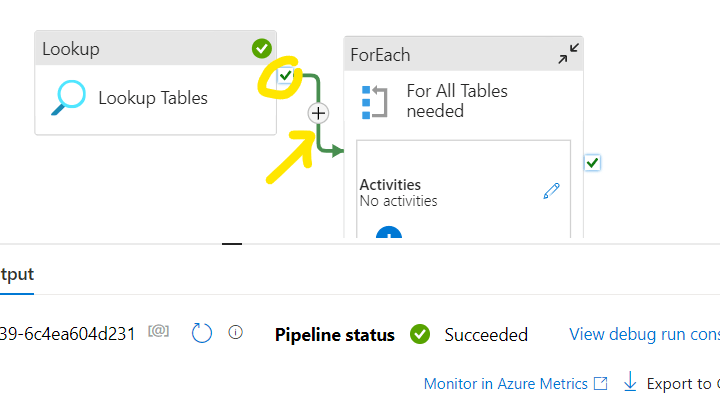Click the Lookup magnifier activity icon

[69, 98]
